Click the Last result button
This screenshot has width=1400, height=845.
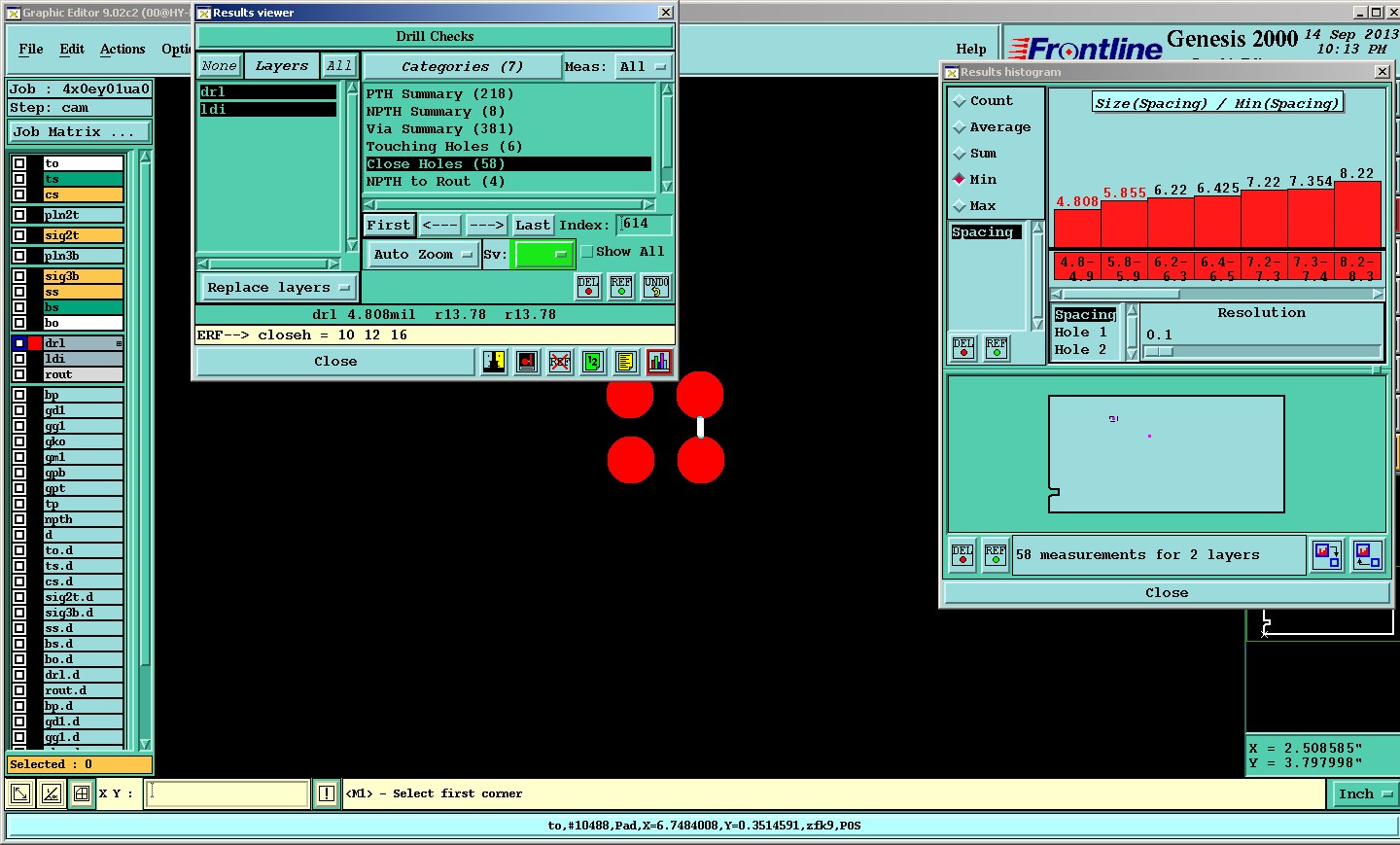point(533,226)
